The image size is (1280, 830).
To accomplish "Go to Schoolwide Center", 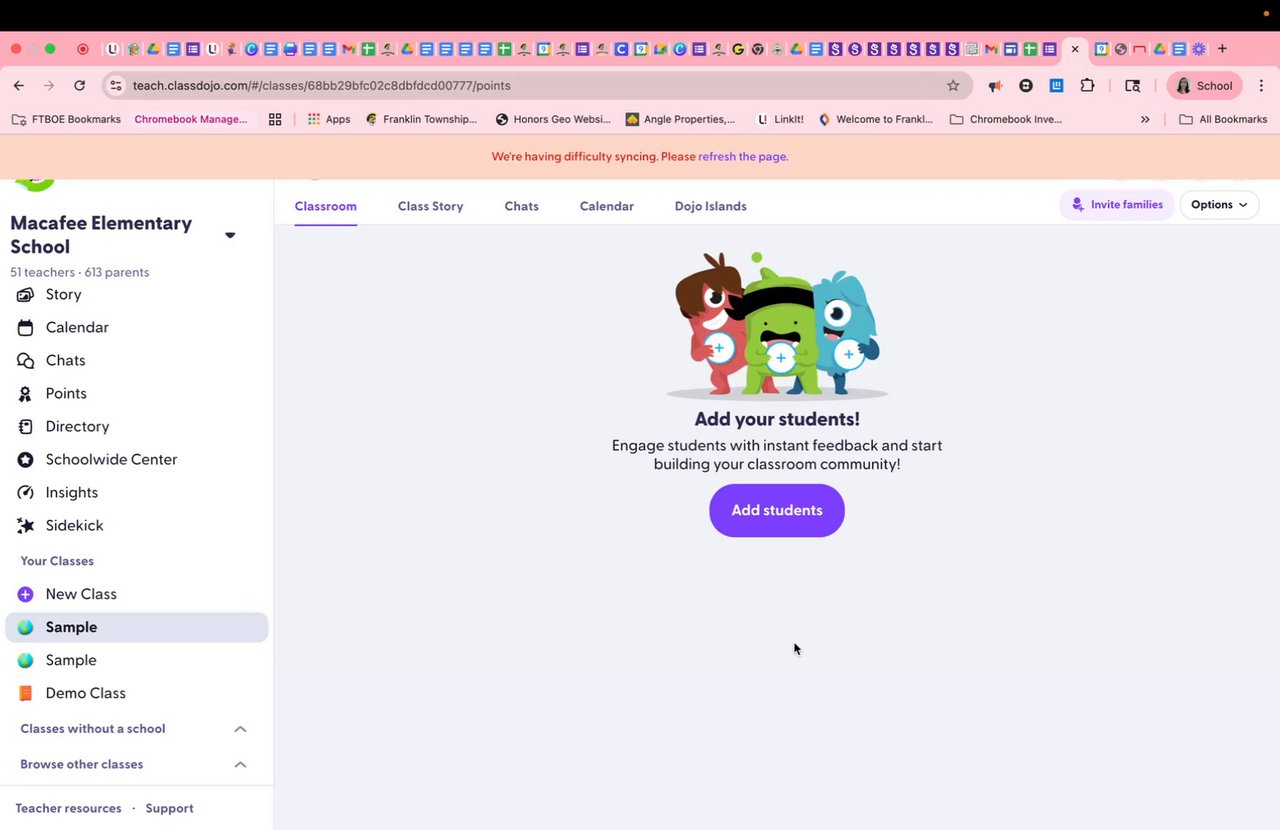I will [x=111, y=459].
